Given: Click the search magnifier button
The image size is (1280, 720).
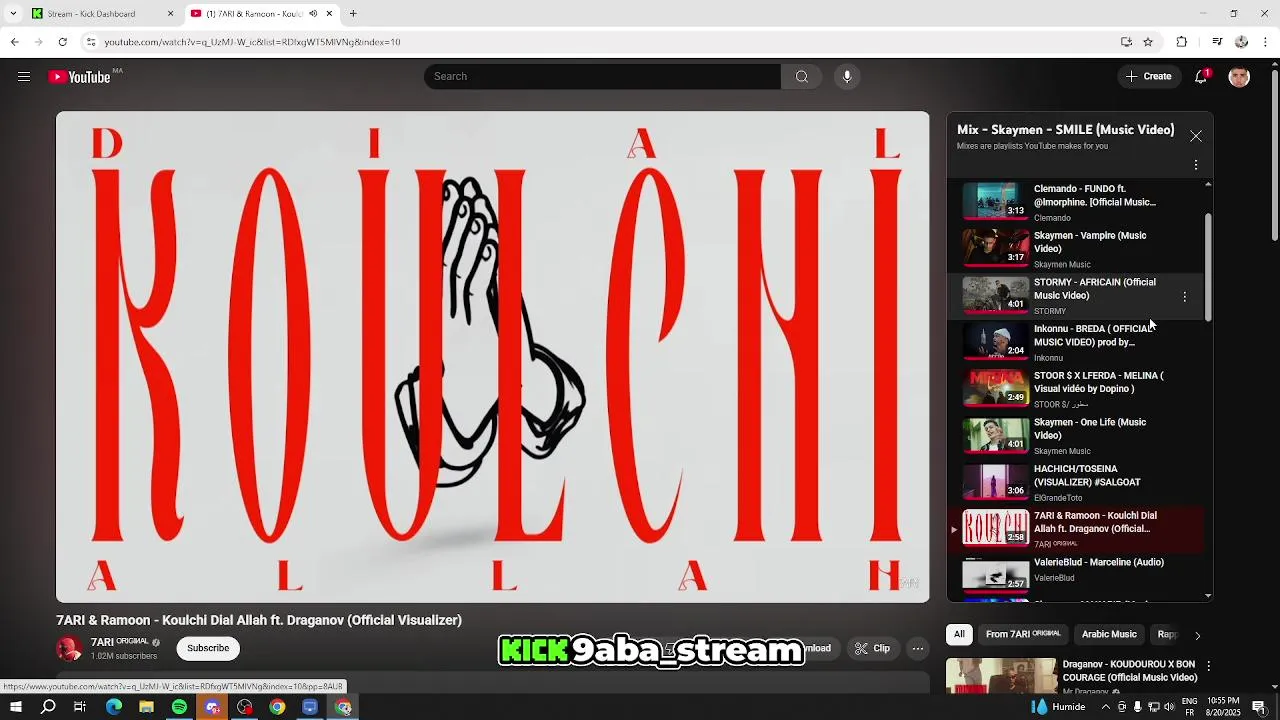Looking at the screenshot, I should (802, 77).
